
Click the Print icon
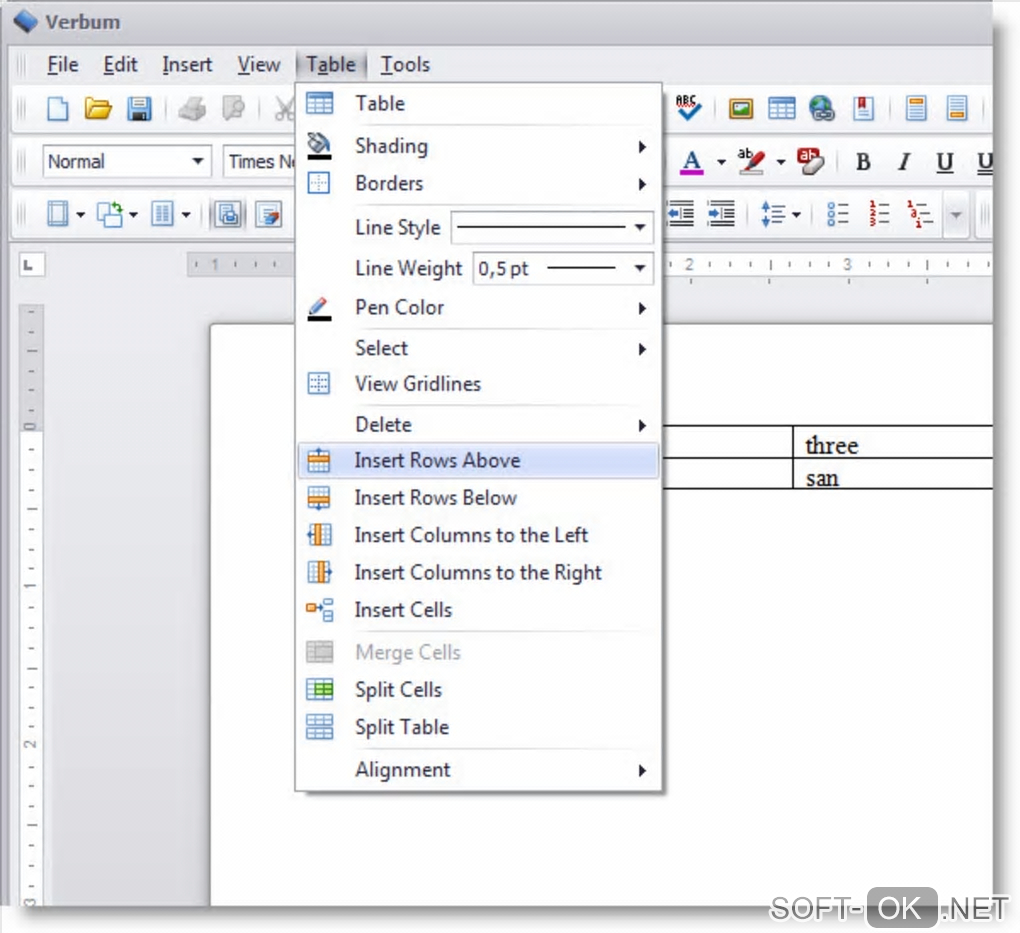coord(192,108)
